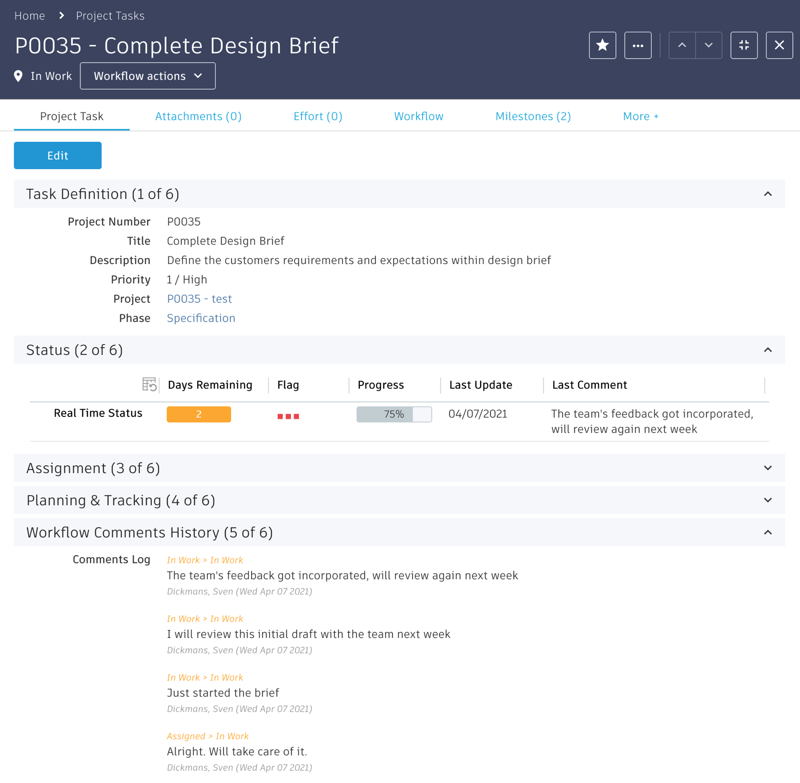Screen dimensions: 800x783
Task: Open the Workflow actions dropdown
Action: [x=148, y=76]
